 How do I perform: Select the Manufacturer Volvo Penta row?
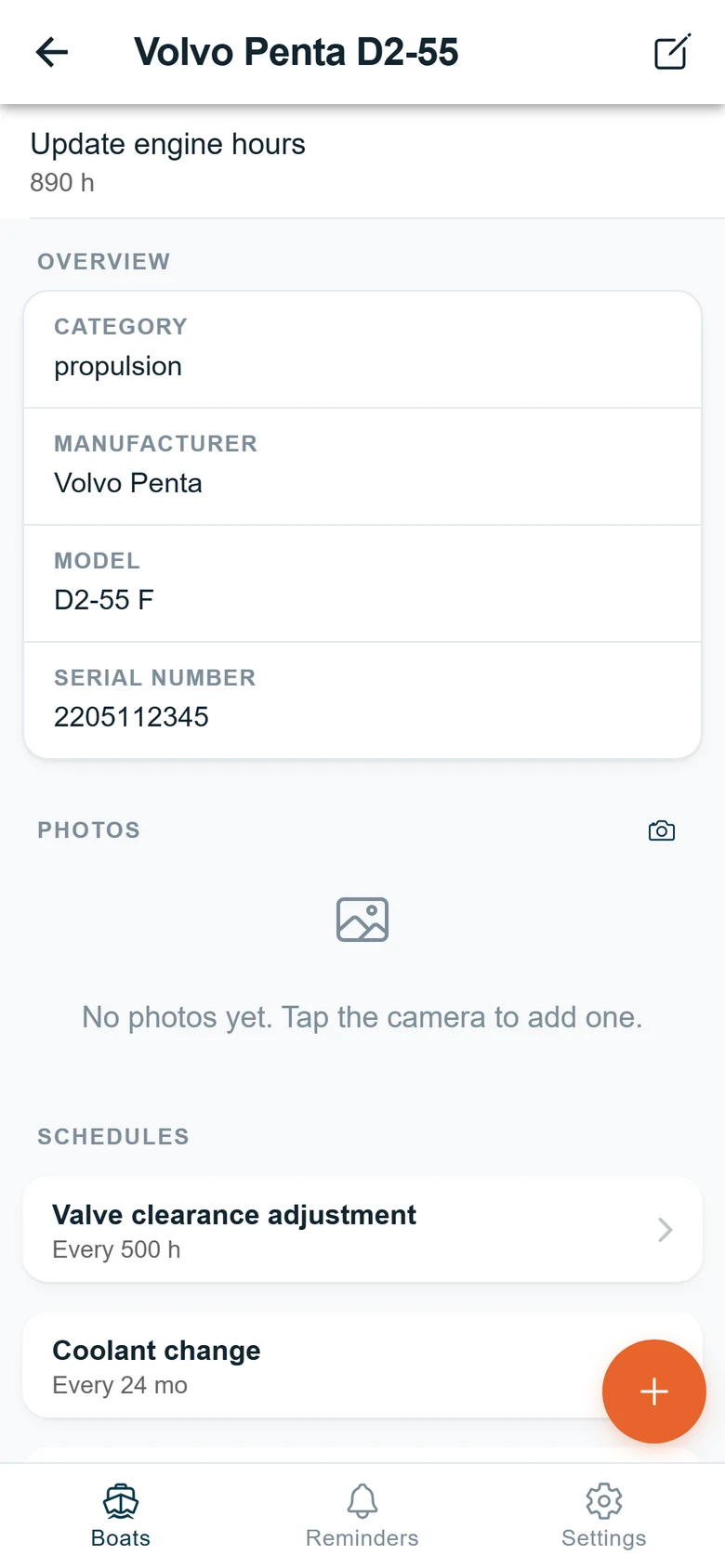click(362, 466)
